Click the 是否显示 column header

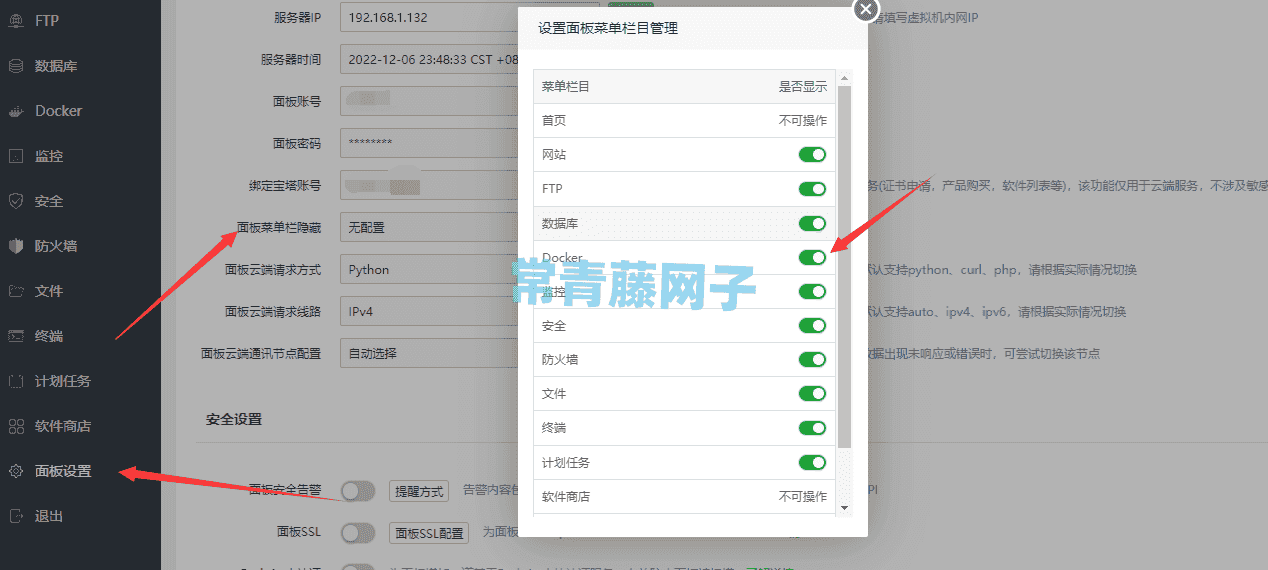point(803,87)
